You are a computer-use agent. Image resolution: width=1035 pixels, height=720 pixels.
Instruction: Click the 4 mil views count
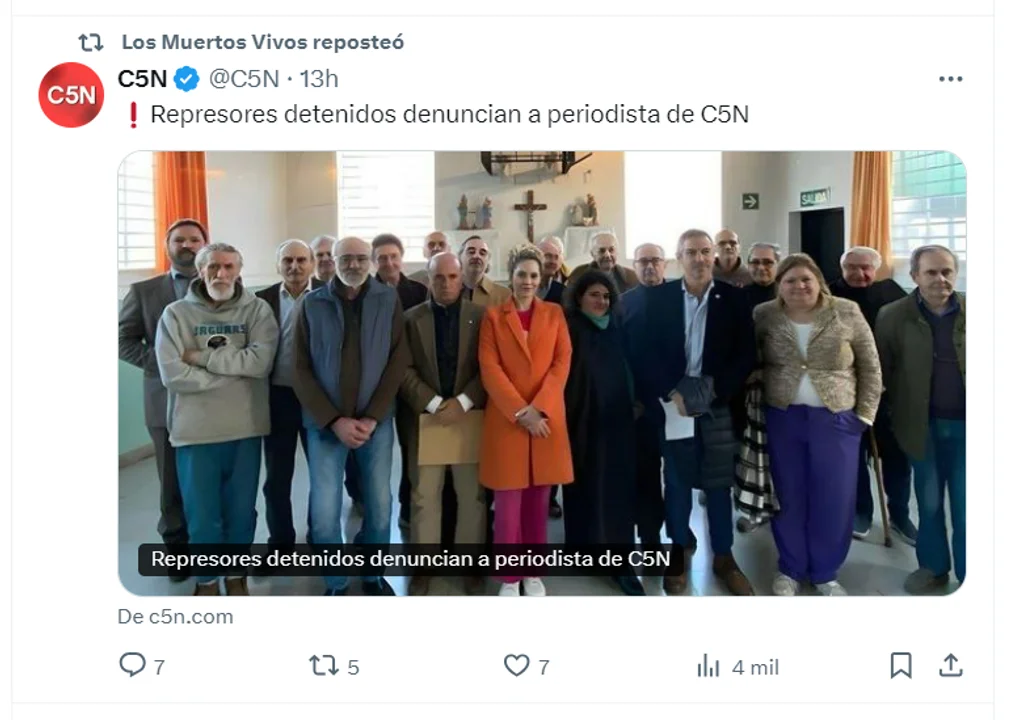point(755,667)
